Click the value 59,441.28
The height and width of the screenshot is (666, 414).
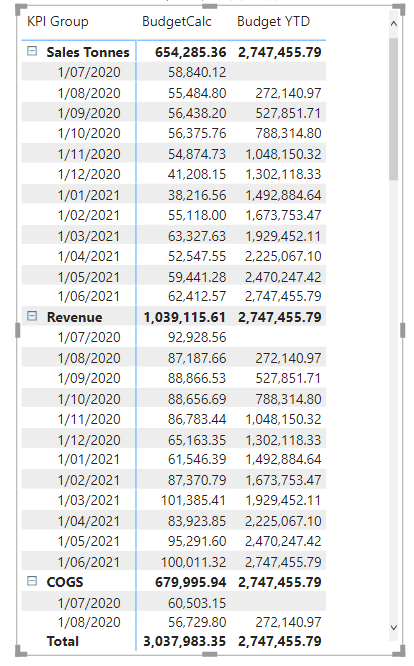pos(197,277)
